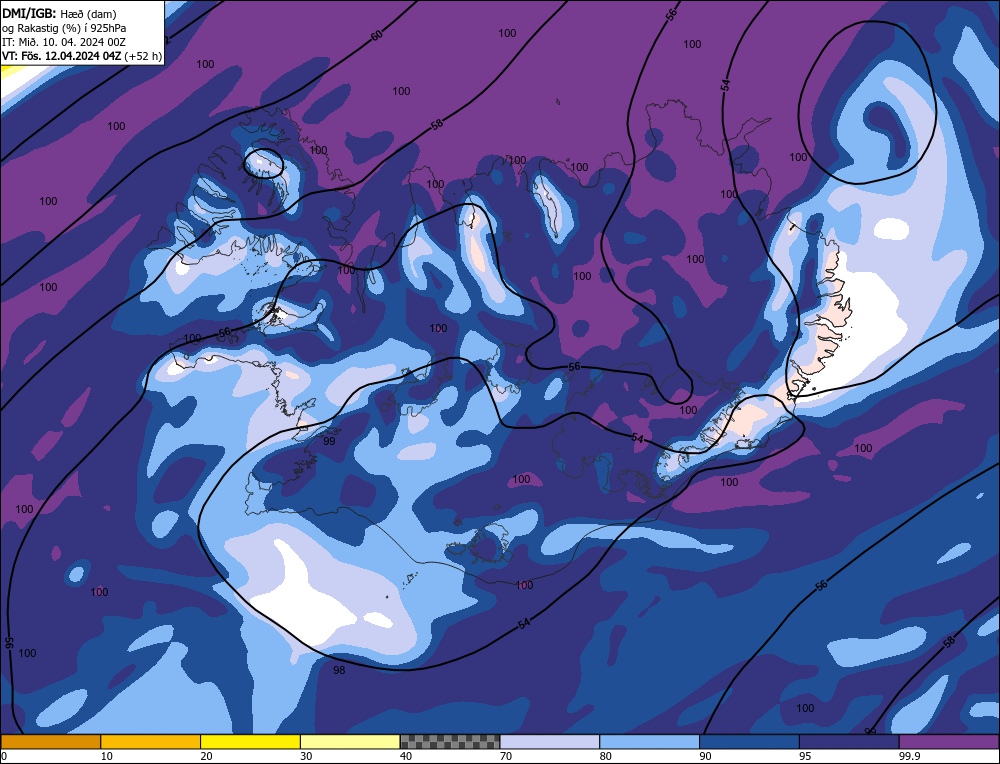Click the dark navy 95–99.9 legend swatch
Screen dimensions: 1000x764
(x=849, y=742)
